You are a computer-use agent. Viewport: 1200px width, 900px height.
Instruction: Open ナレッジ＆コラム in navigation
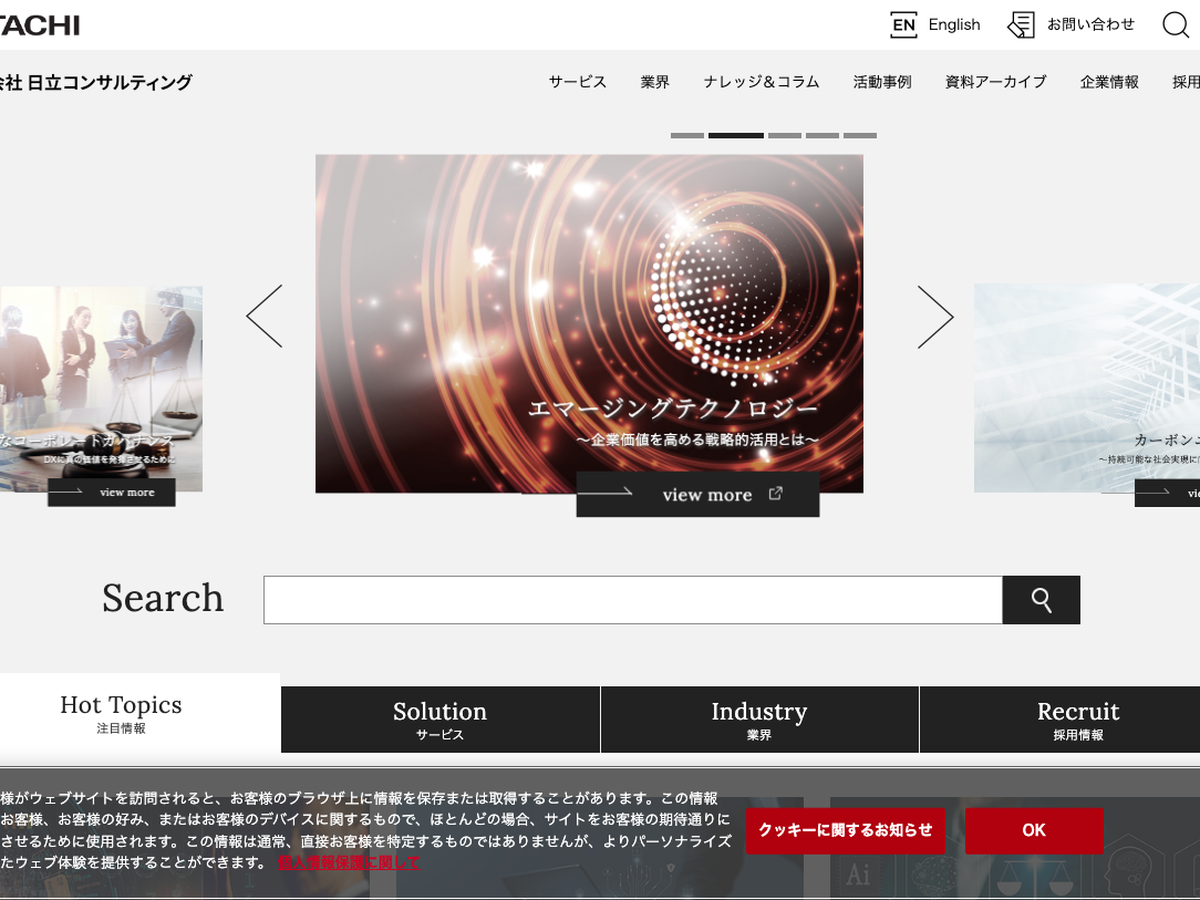tap(761, 82)
